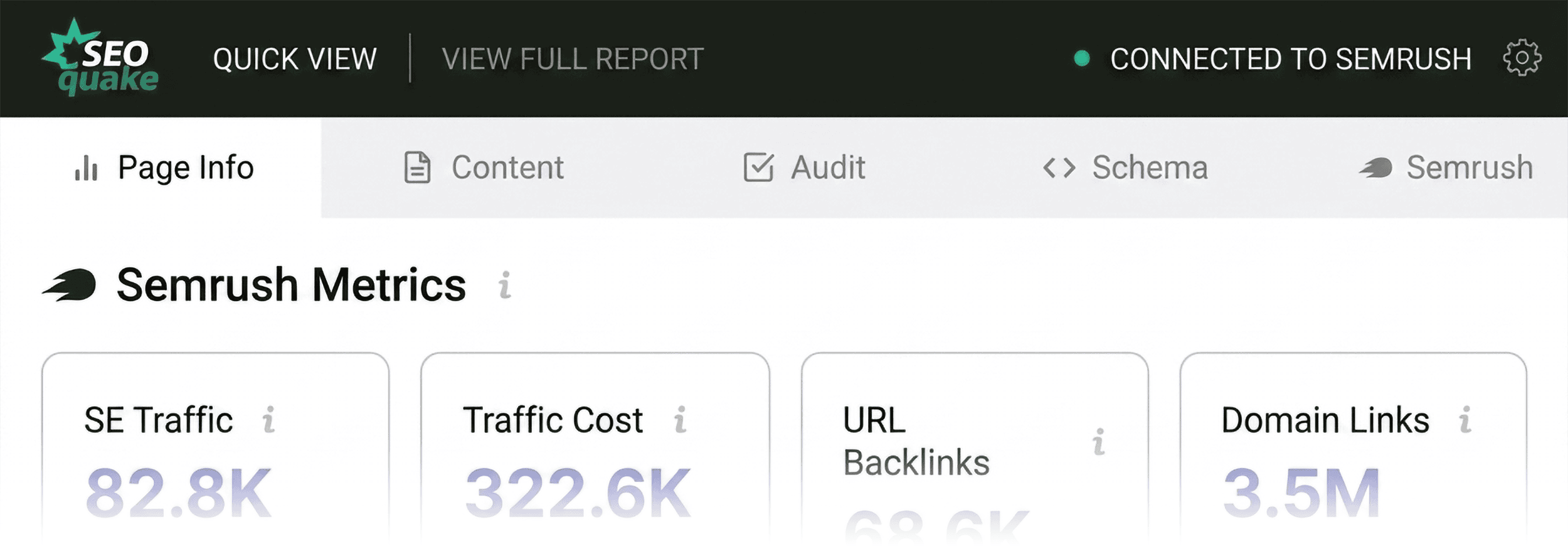
Task: Switch to the Page Info tab
Action: pyautogui.click(x=161, y=168)
